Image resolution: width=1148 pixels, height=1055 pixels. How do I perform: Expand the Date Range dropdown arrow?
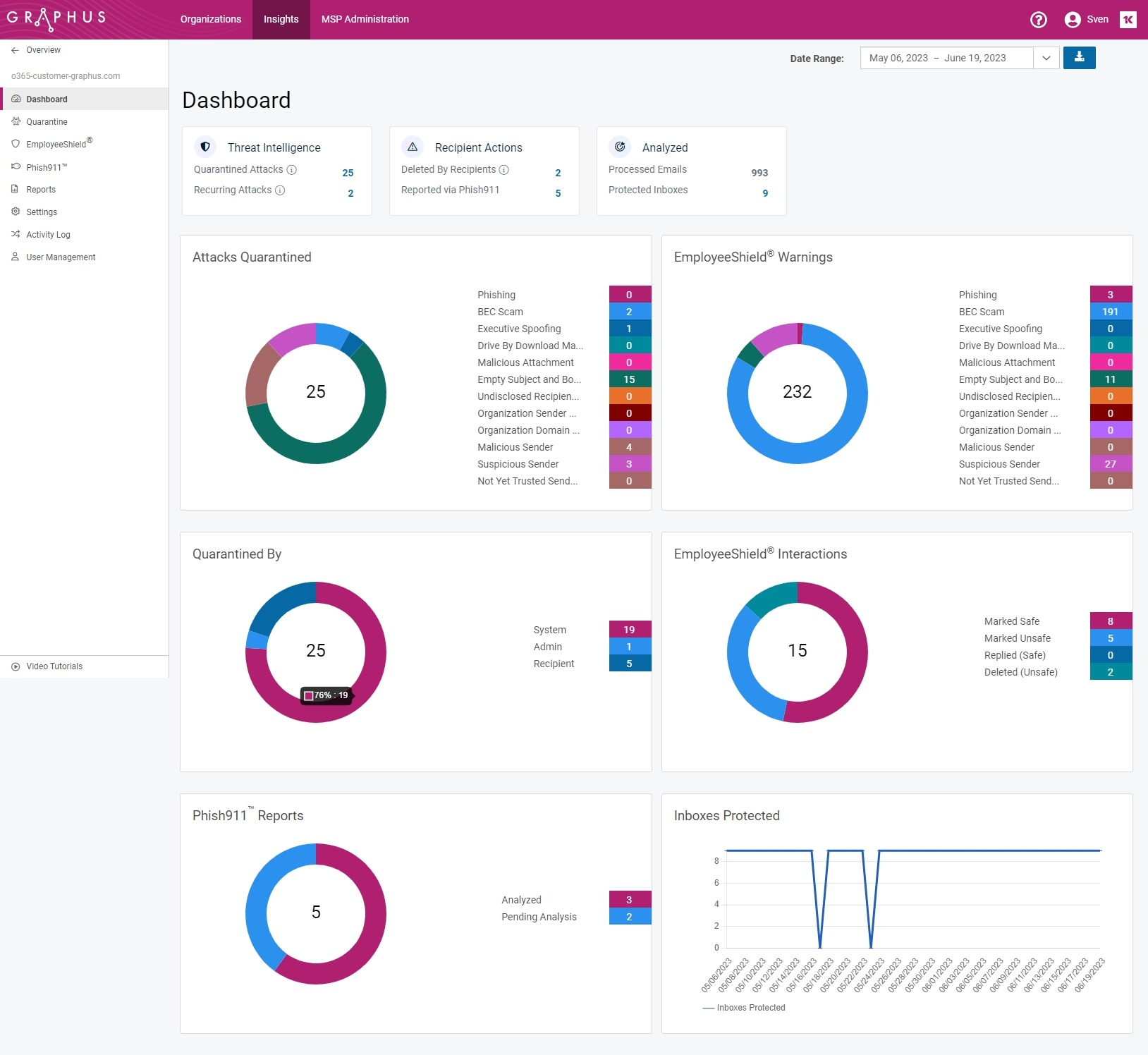(1046, 58)
